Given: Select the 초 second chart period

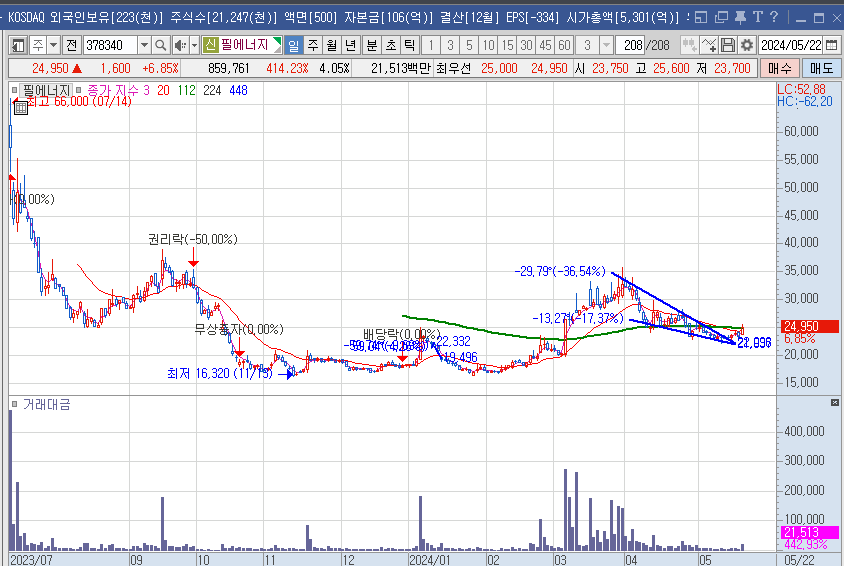Looking at the screenshot, I should pyautogui.click(x=391, y=45).
